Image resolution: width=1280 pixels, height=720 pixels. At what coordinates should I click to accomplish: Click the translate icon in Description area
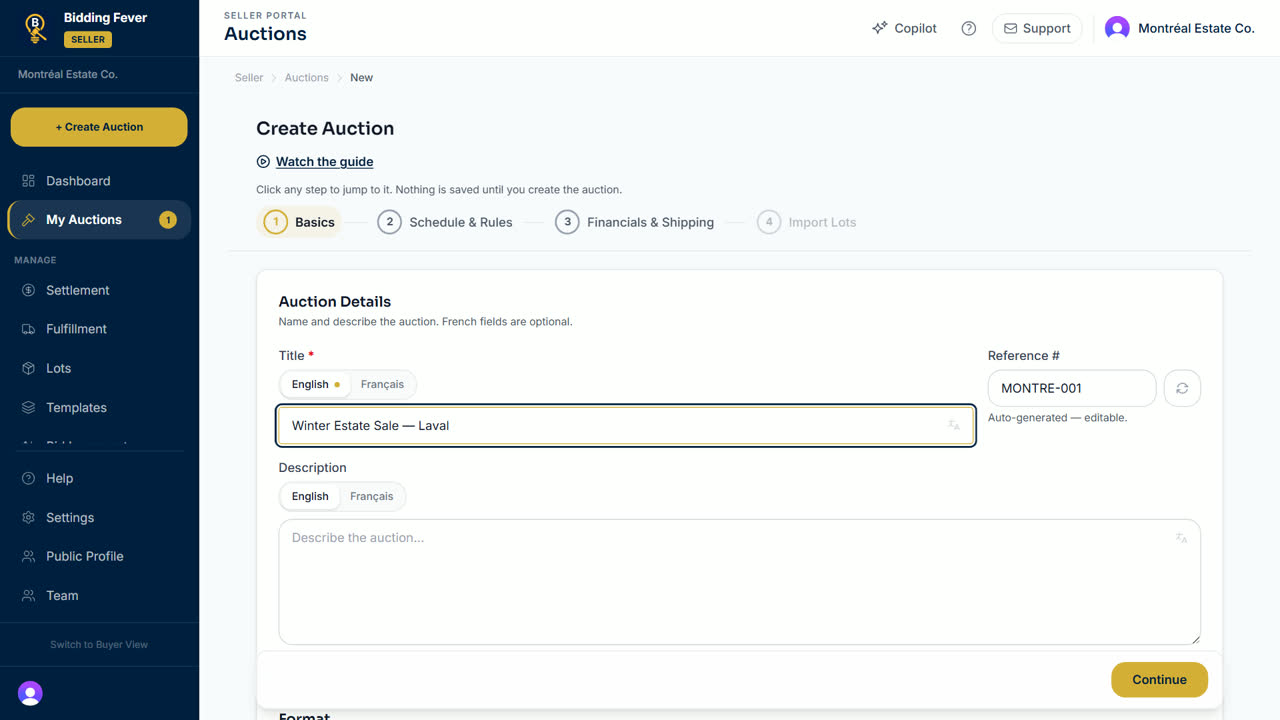1181,538
